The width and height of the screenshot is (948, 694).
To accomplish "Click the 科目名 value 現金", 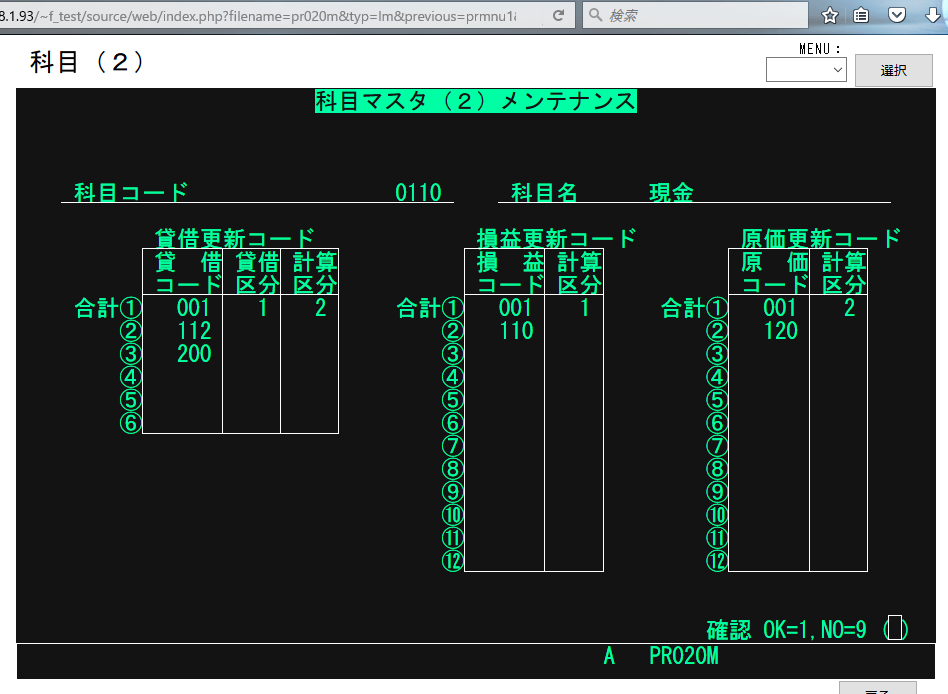I will click(671, 193).
